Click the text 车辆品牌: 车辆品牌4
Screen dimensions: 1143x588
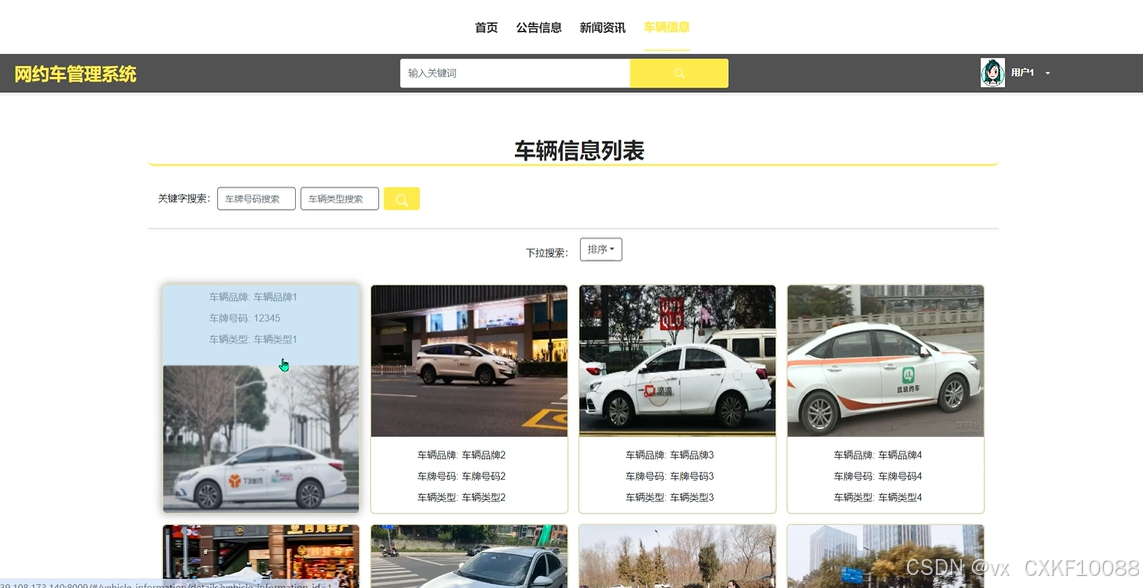click(878, 455)
